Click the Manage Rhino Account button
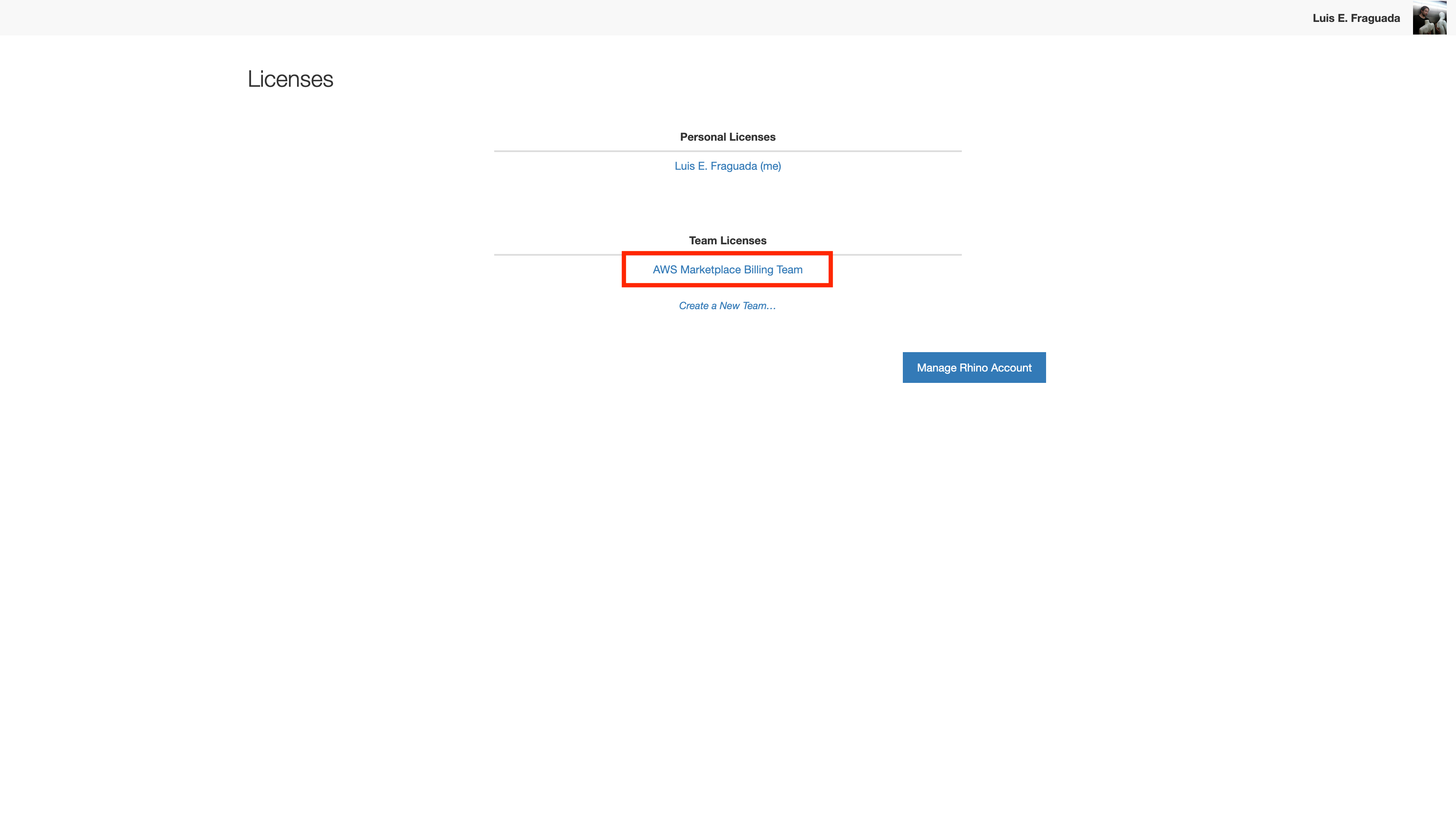The width and height of the screenshot is (1456, 818). click(x=974, y=368)
